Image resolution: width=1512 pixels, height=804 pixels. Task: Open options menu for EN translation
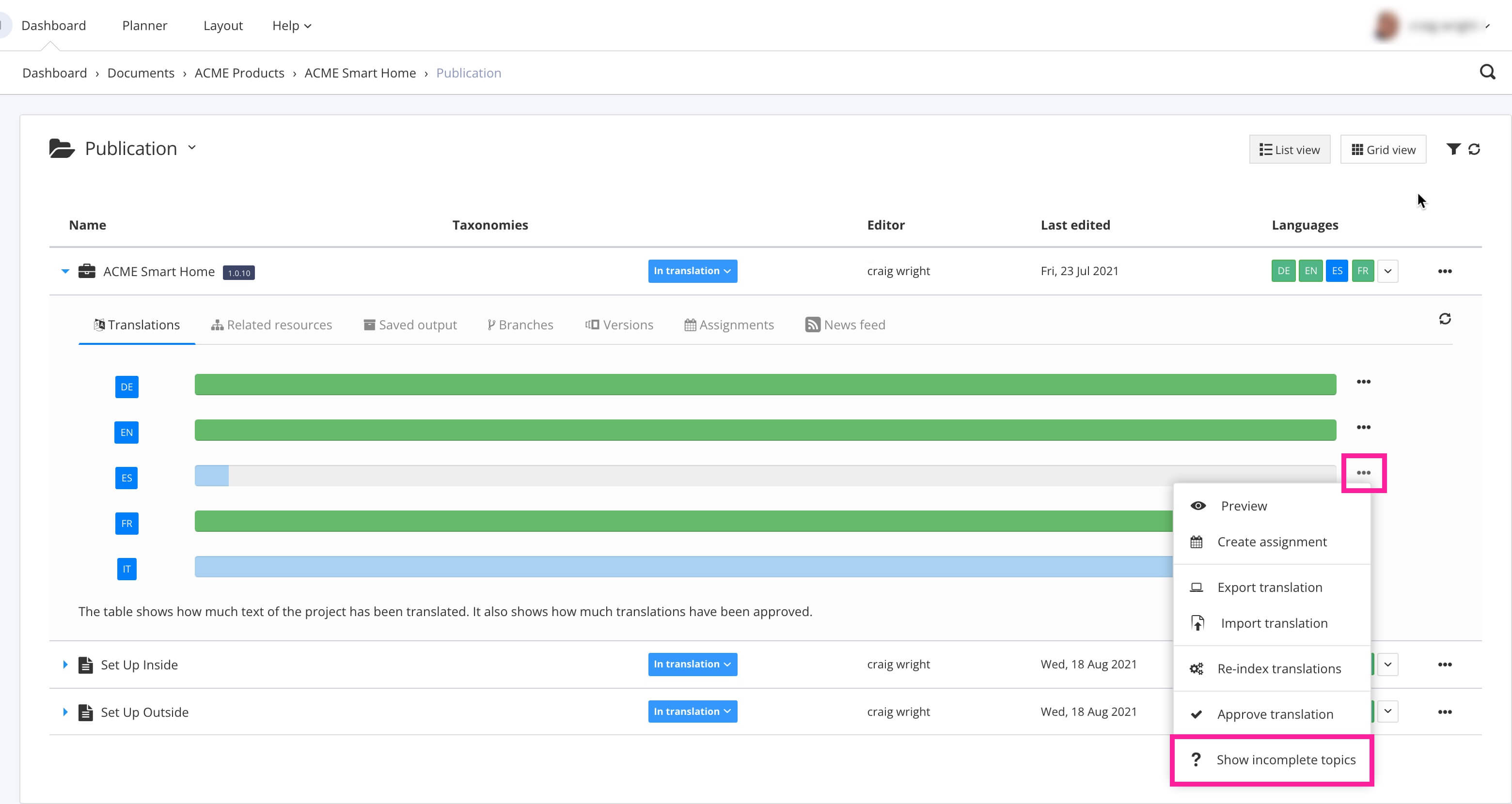pos(1363,427)
